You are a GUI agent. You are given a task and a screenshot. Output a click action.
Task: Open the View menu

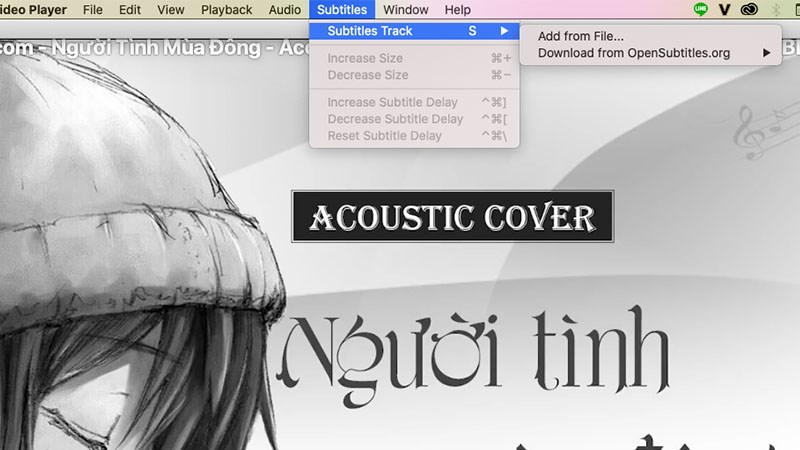point(170,10)
